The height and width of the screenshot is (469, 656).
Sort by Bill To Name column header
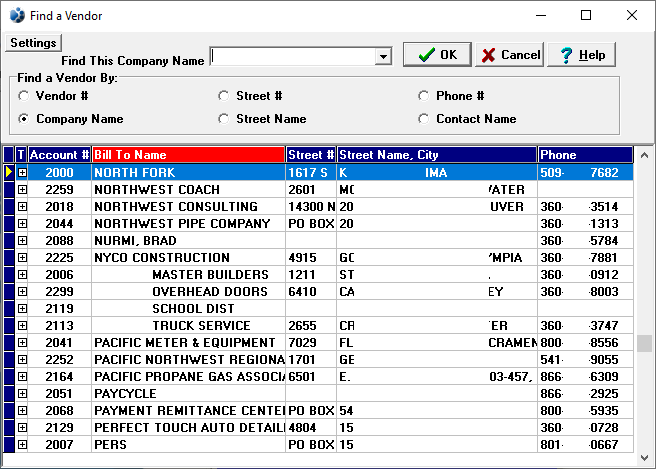point(188,155)
